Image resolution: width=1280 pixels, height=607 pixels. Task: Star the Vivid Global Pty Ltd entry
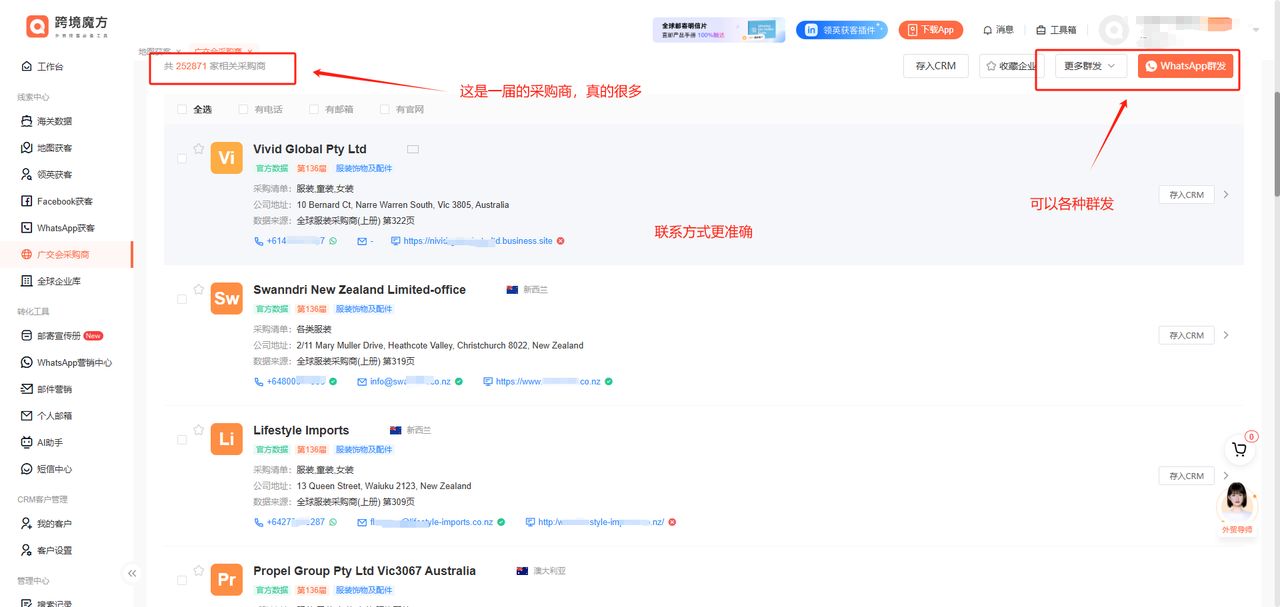coord(199,149)
